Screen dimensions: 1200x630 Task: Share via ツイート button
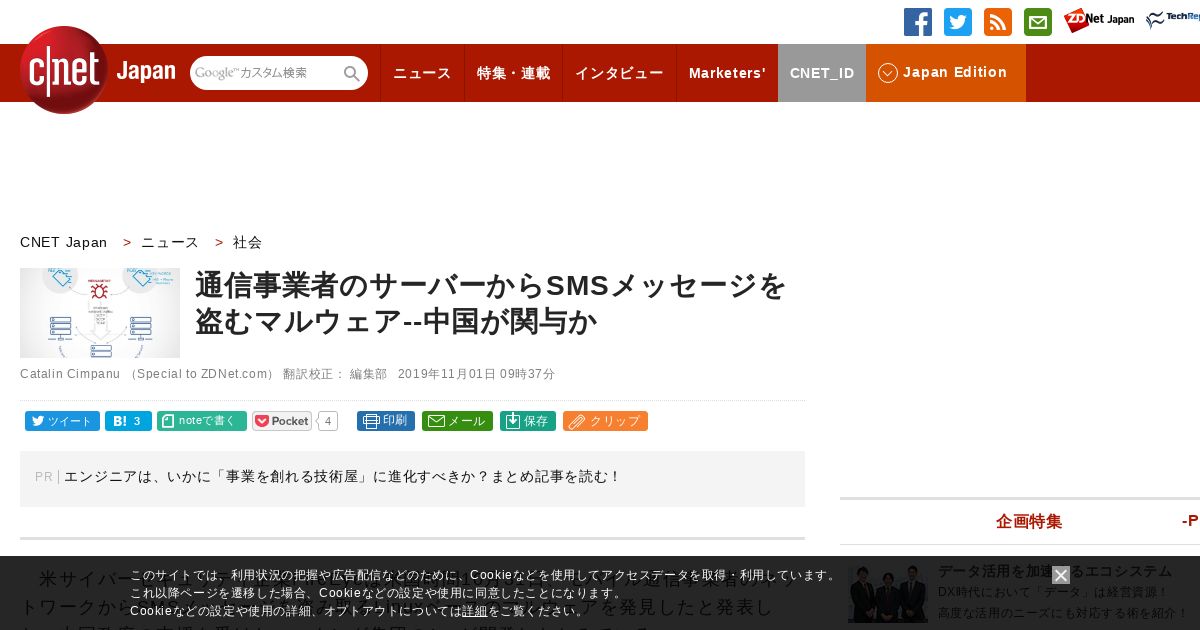point(62,421)
